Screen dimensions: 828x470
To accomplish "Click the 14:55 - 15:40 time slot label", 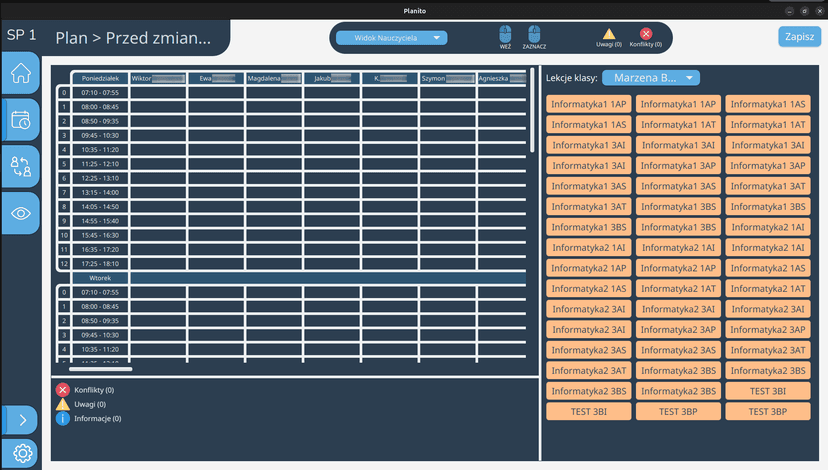I will click(x=100, y=221).
